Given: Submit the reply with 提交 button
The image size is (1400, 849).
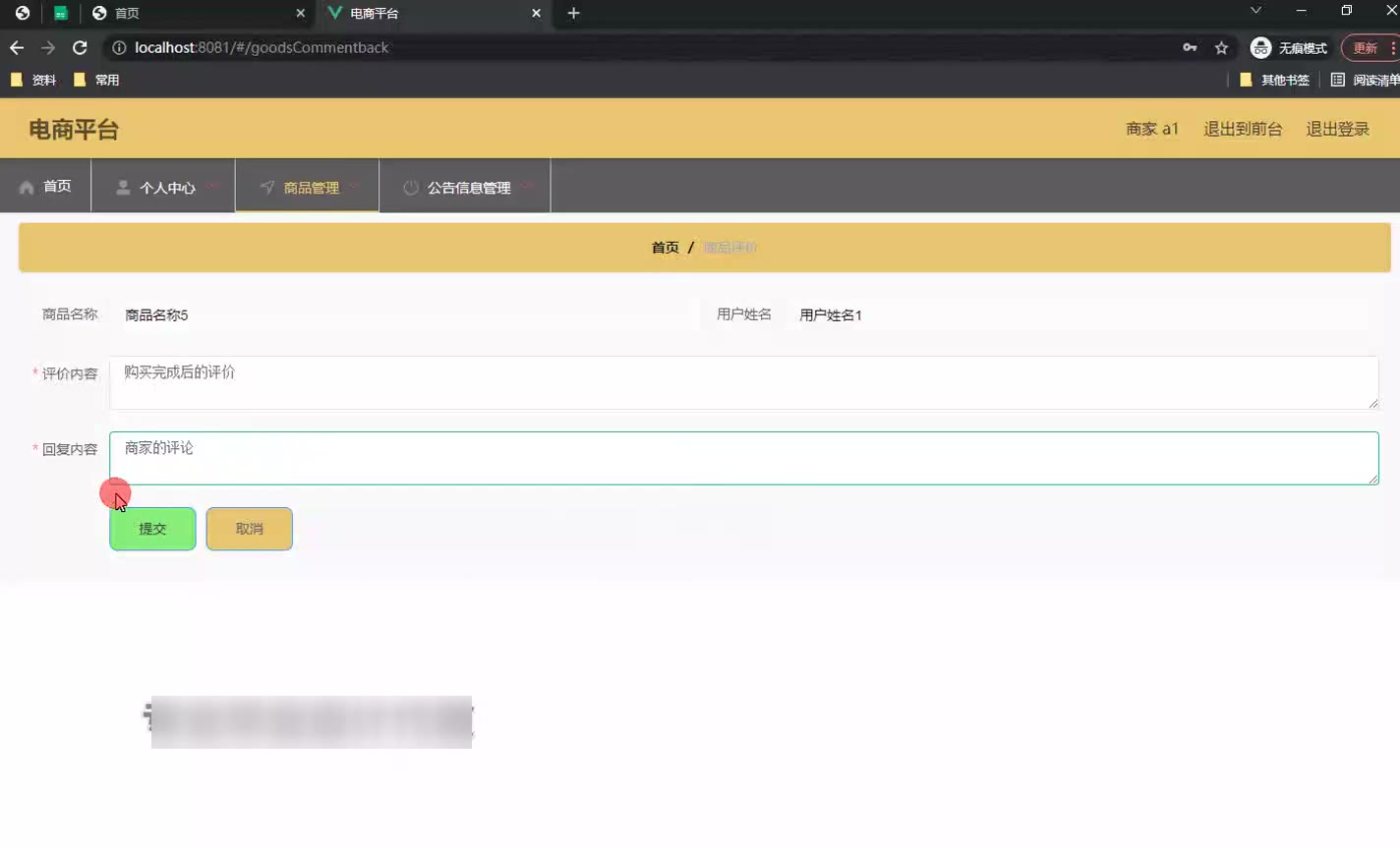Looking at the screenshot, I should [x=152, y=529].
